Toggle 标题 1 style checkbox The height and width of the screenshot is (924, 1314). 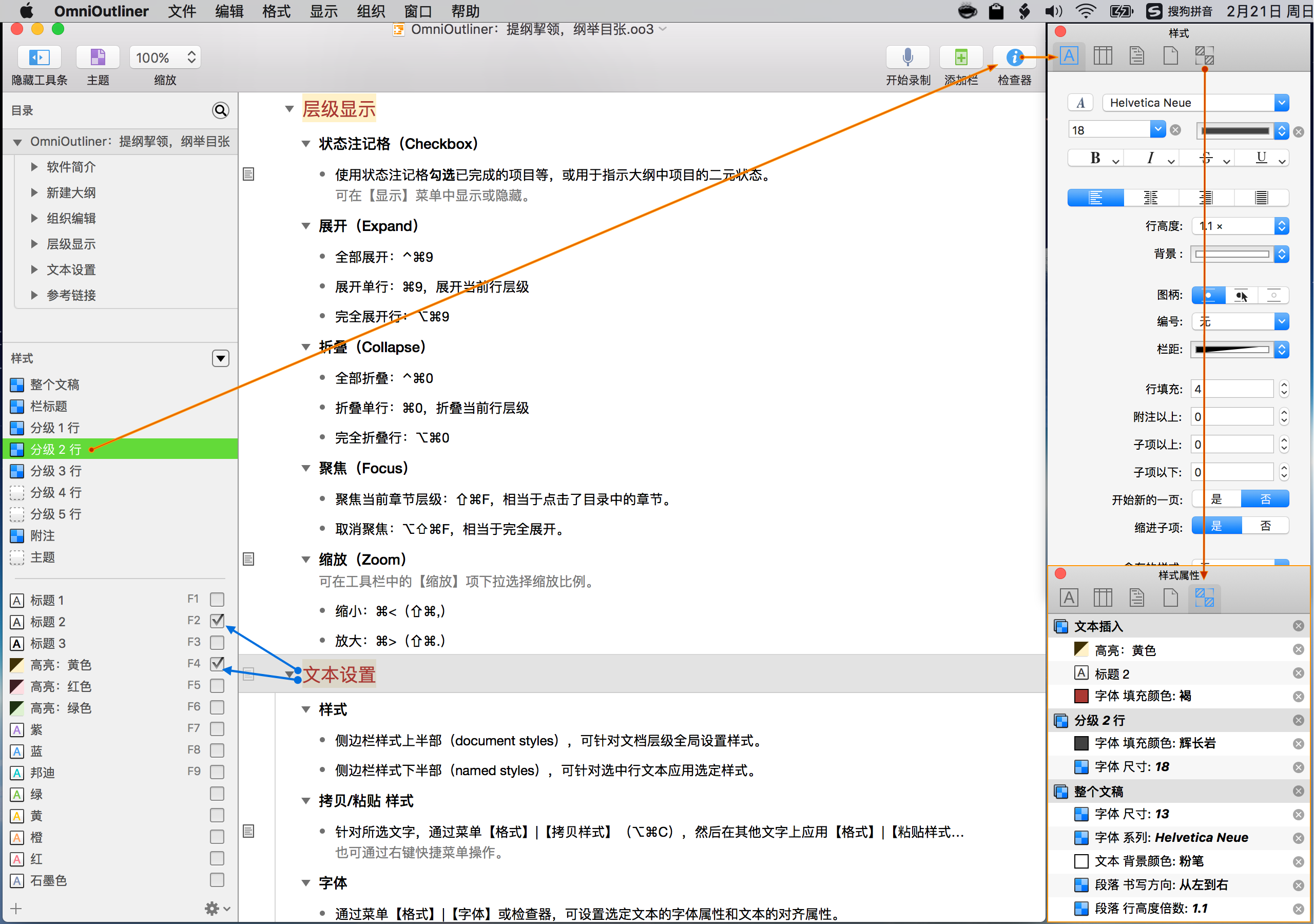pos(217,600)
